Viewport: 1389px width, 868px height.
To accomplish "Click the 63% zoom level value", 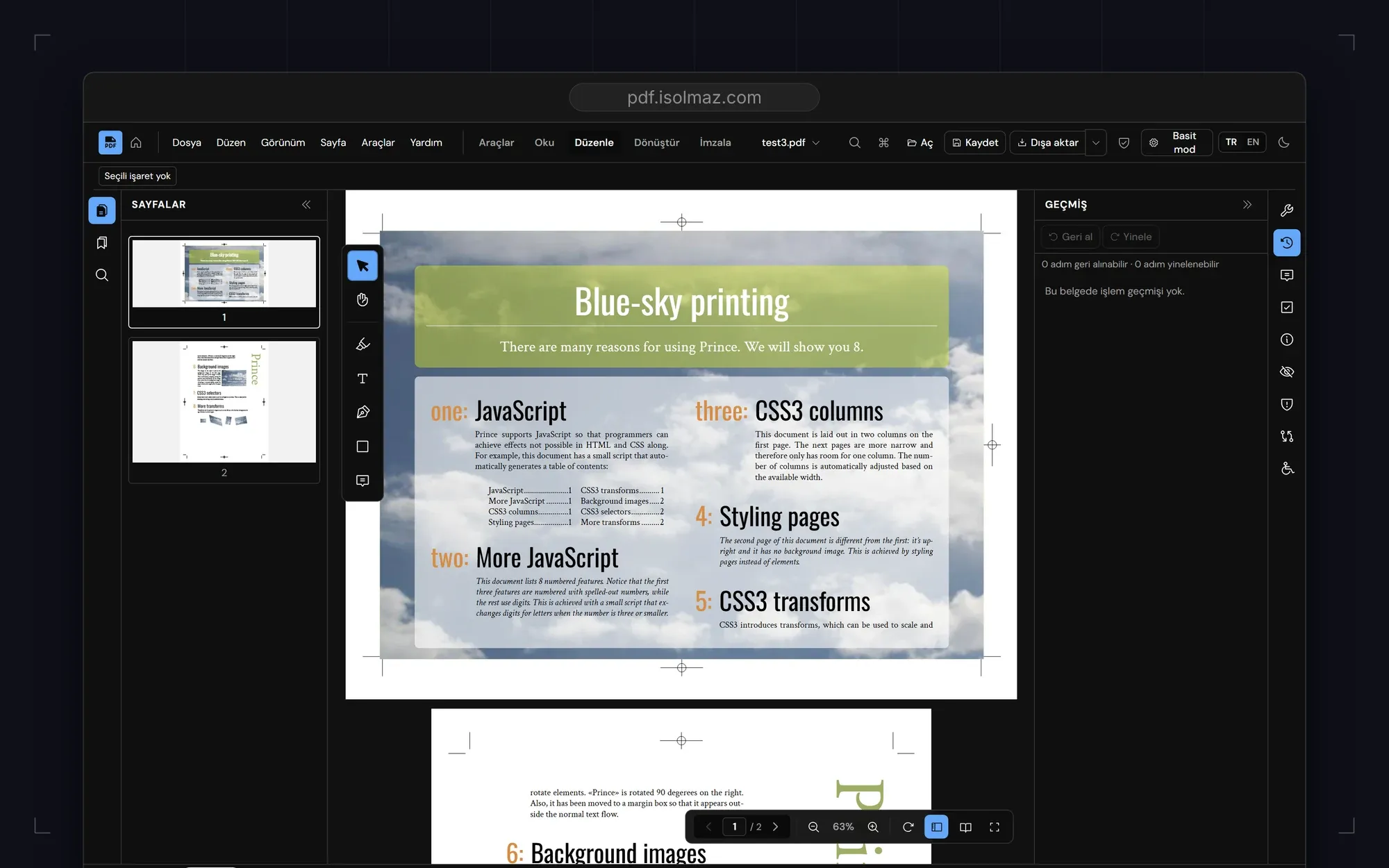I will pos(843,827).
